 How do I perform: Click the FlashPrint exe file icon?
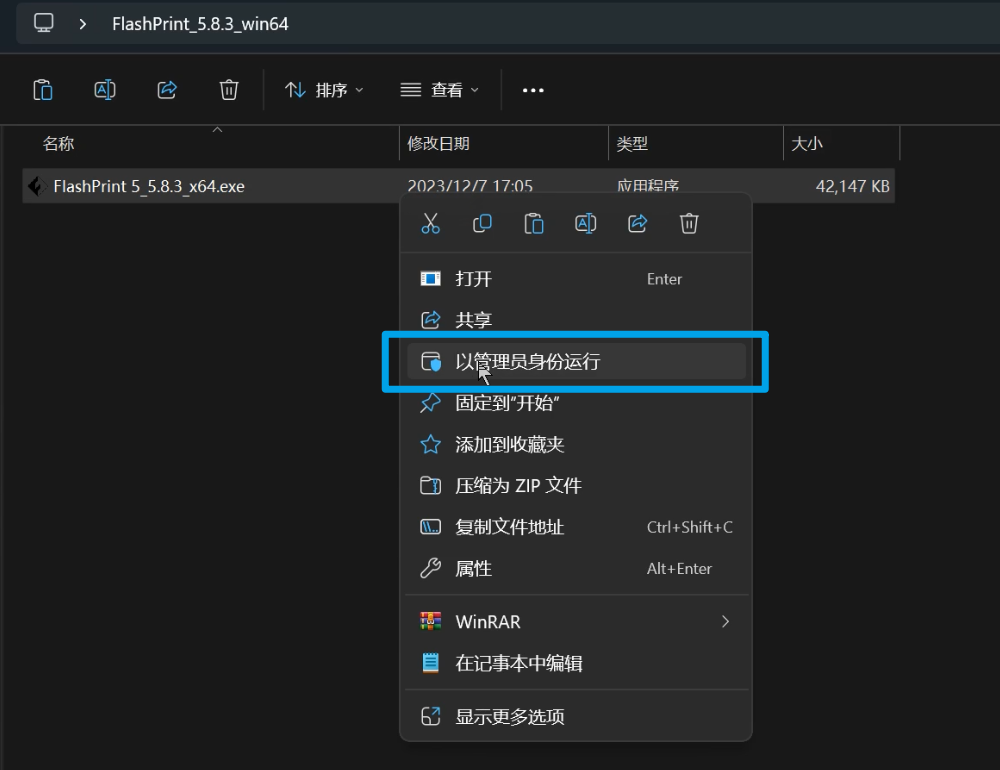[x=36, y=186]
